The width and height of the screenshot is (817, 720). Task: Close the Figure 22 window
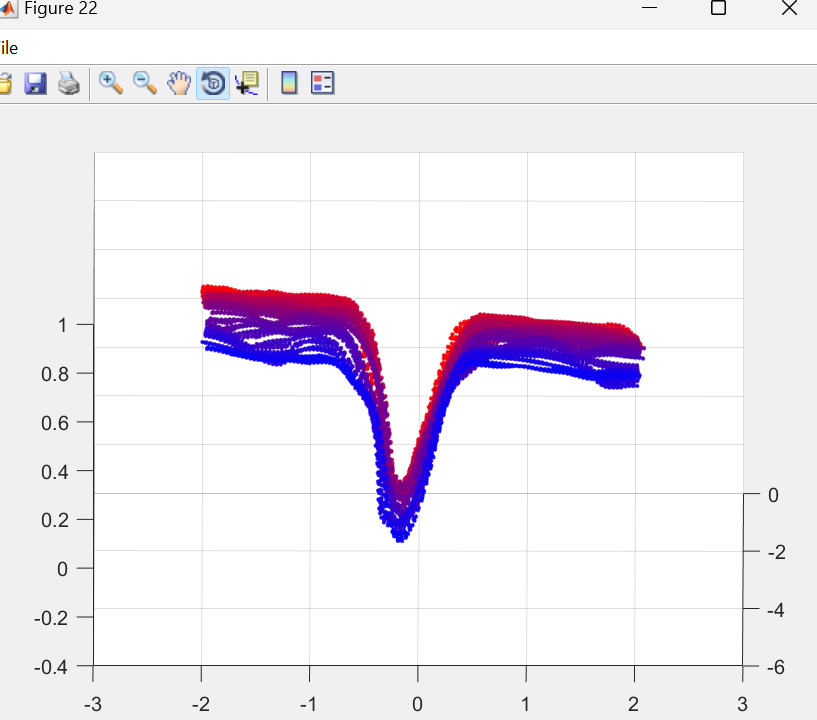tap(788, 9)
